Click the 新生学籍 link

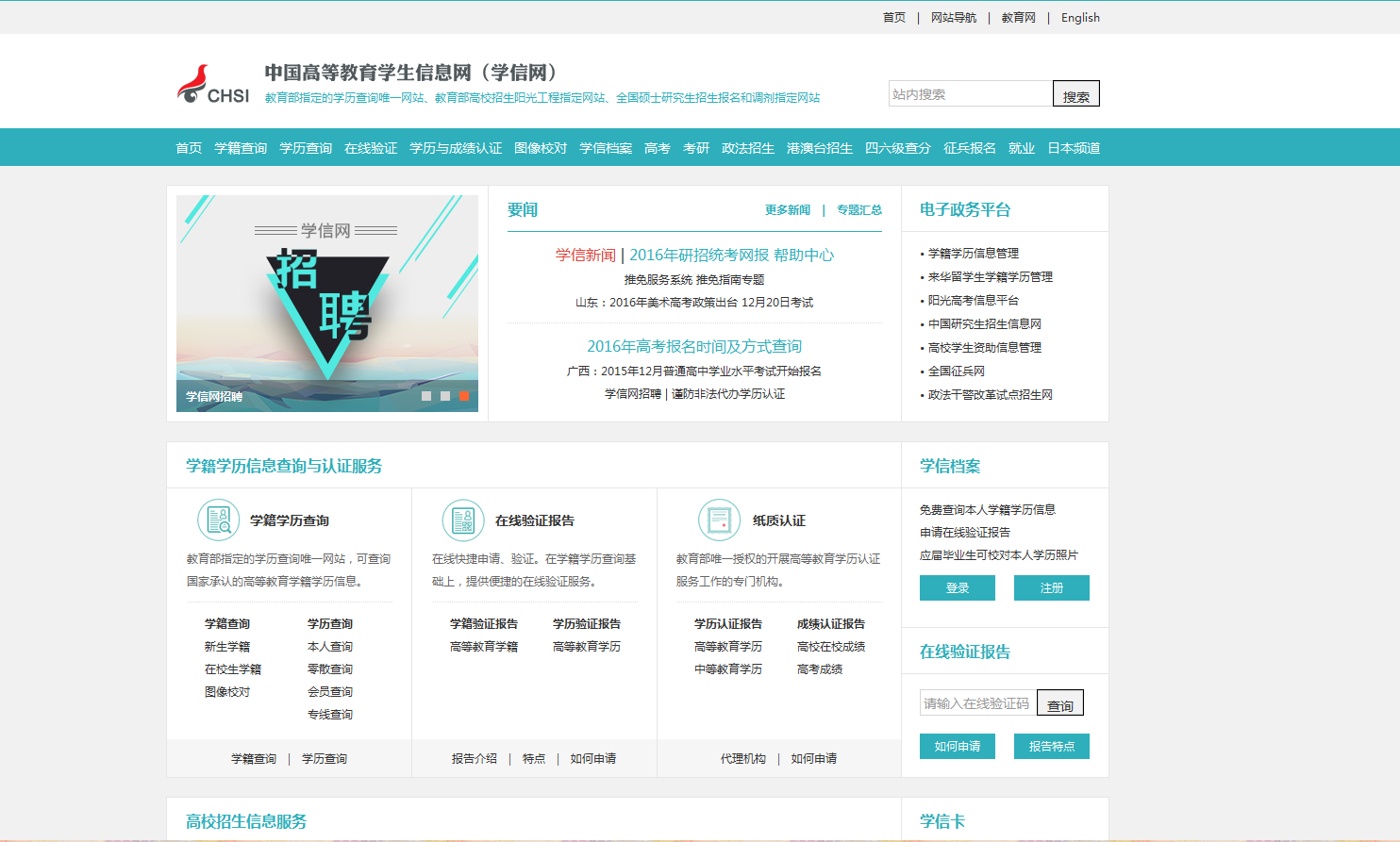point(227,646)
